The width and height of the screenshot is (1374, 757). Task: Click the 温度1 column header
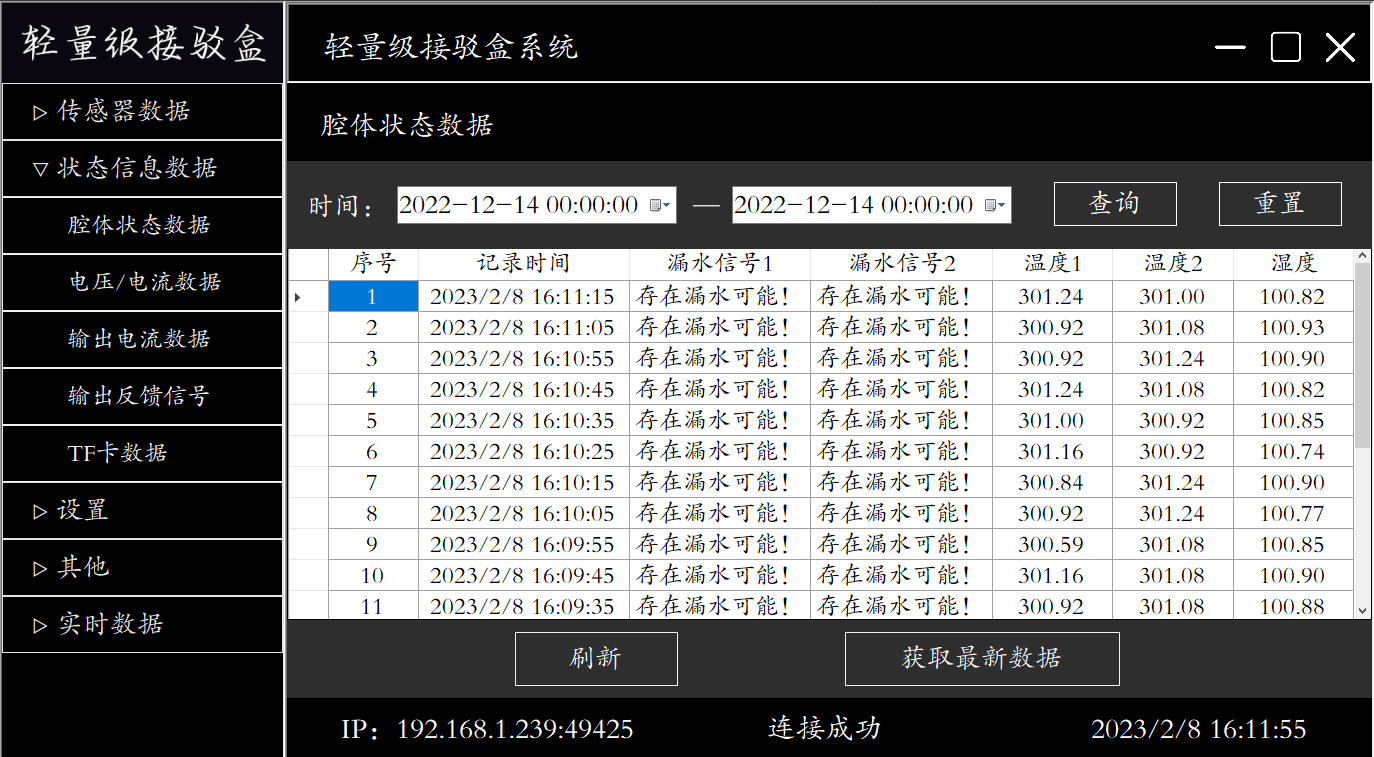point(1052,264)
